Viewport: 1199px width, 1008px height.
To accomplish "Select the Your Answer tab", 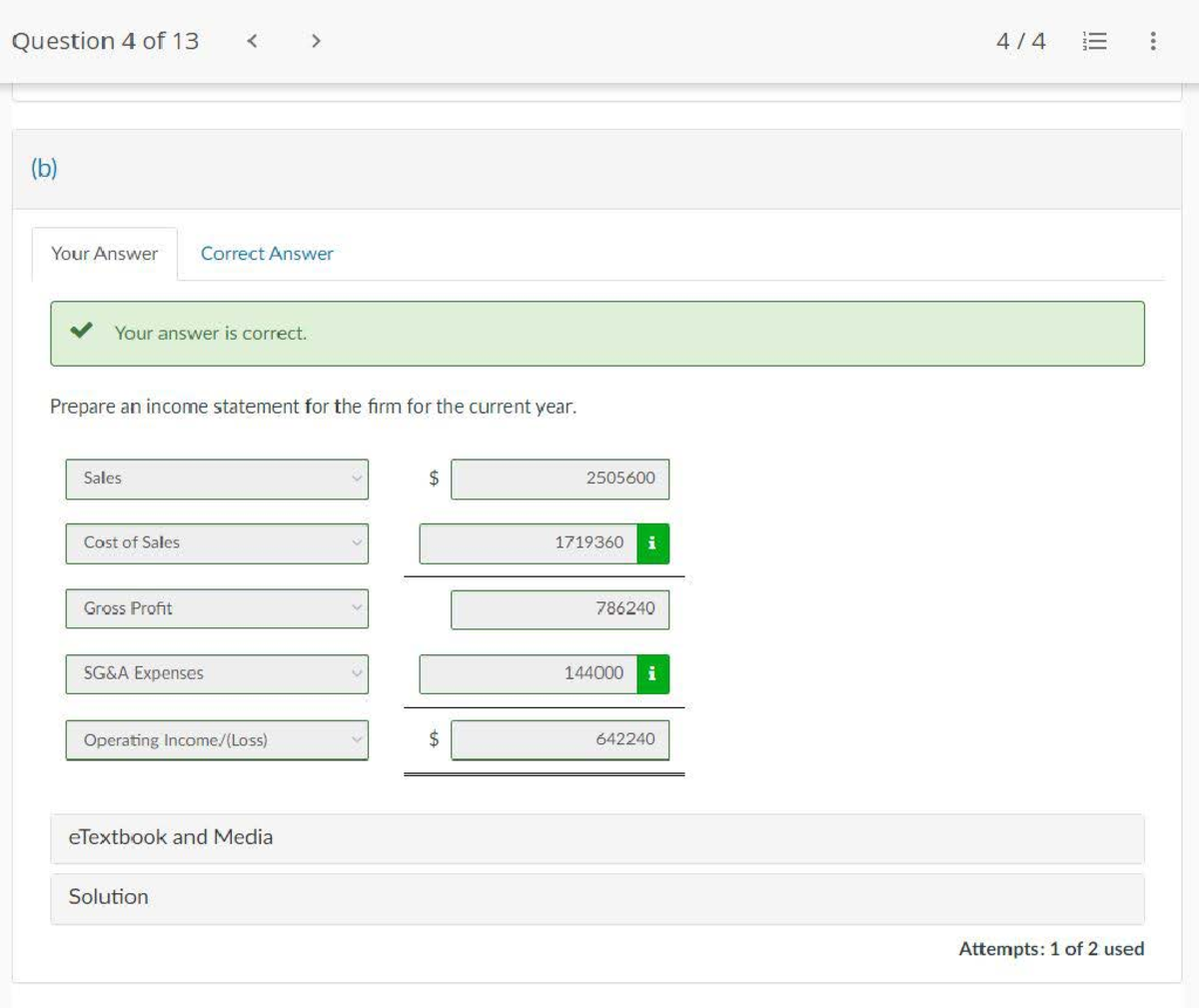I will pos(105,254).
